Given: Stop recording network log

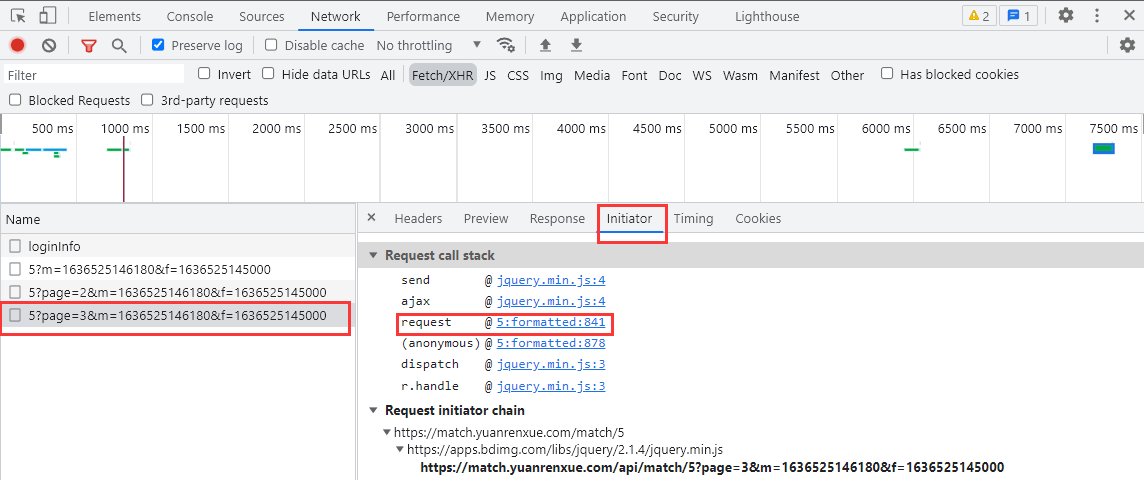Looking at the screenshot, I should [x=17, y=46].
